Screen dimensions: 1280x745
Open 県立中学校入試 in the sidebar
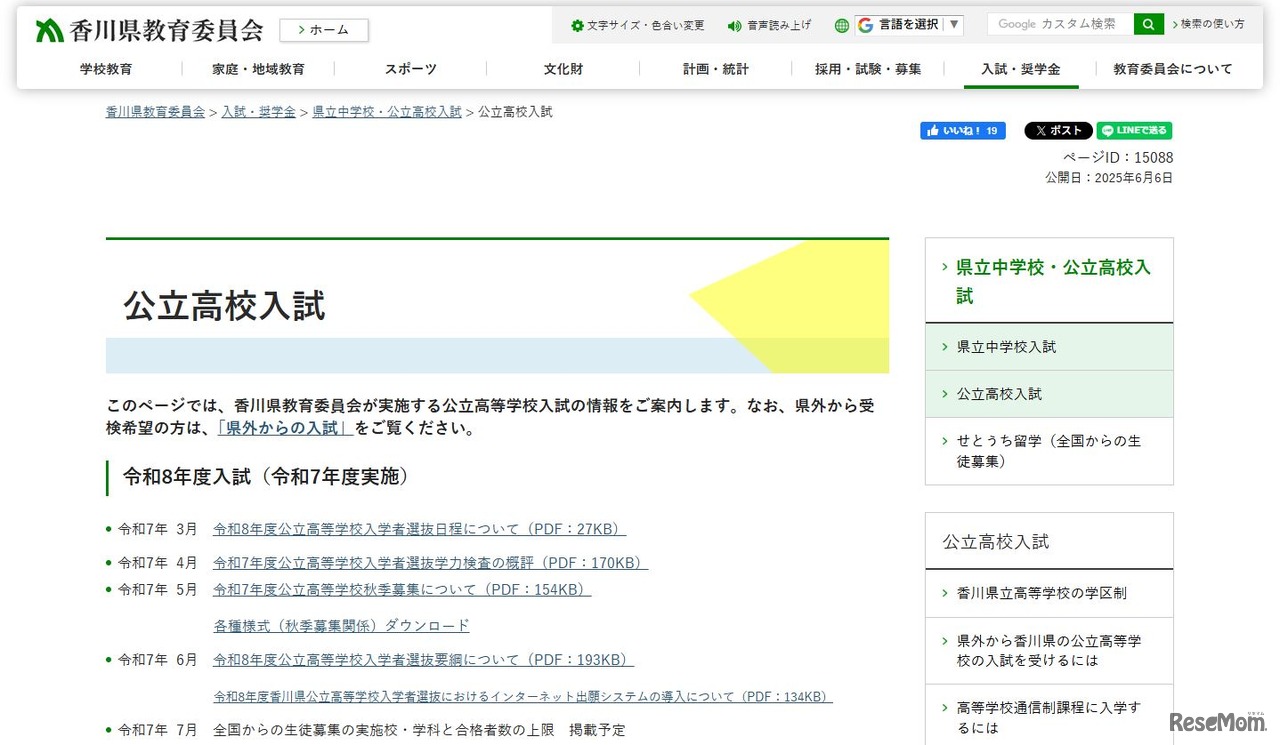1006,347
